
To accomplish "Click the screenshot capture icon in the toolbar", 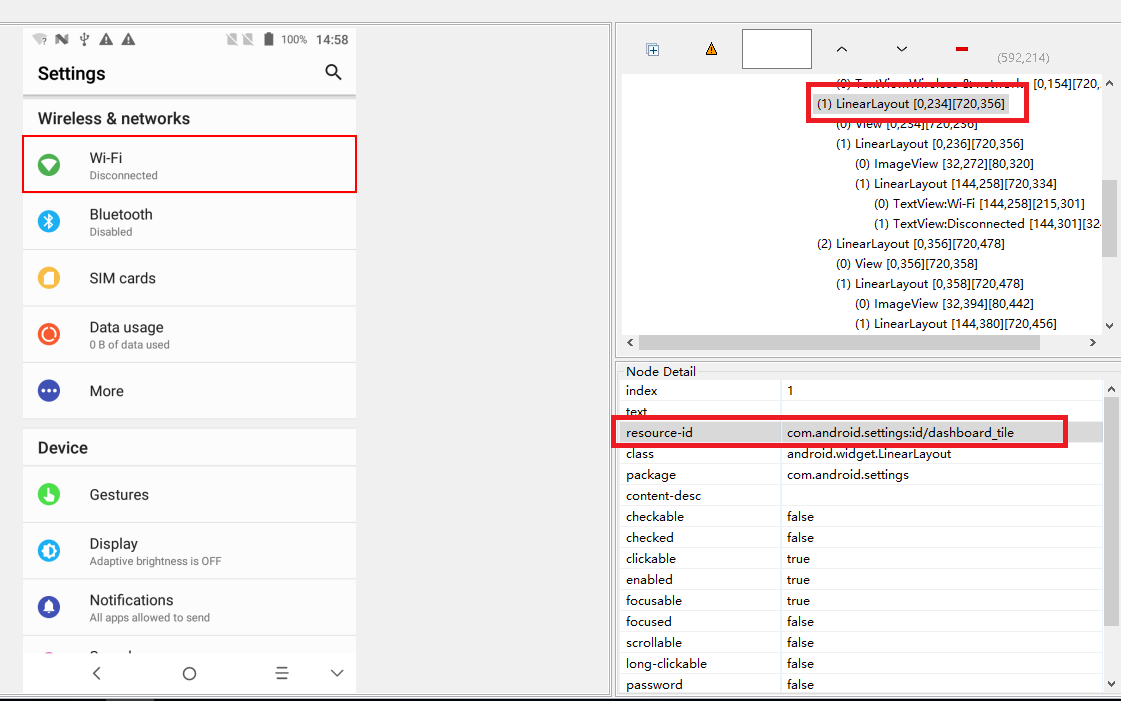I will pyautogui.click(x=652, y=48).
